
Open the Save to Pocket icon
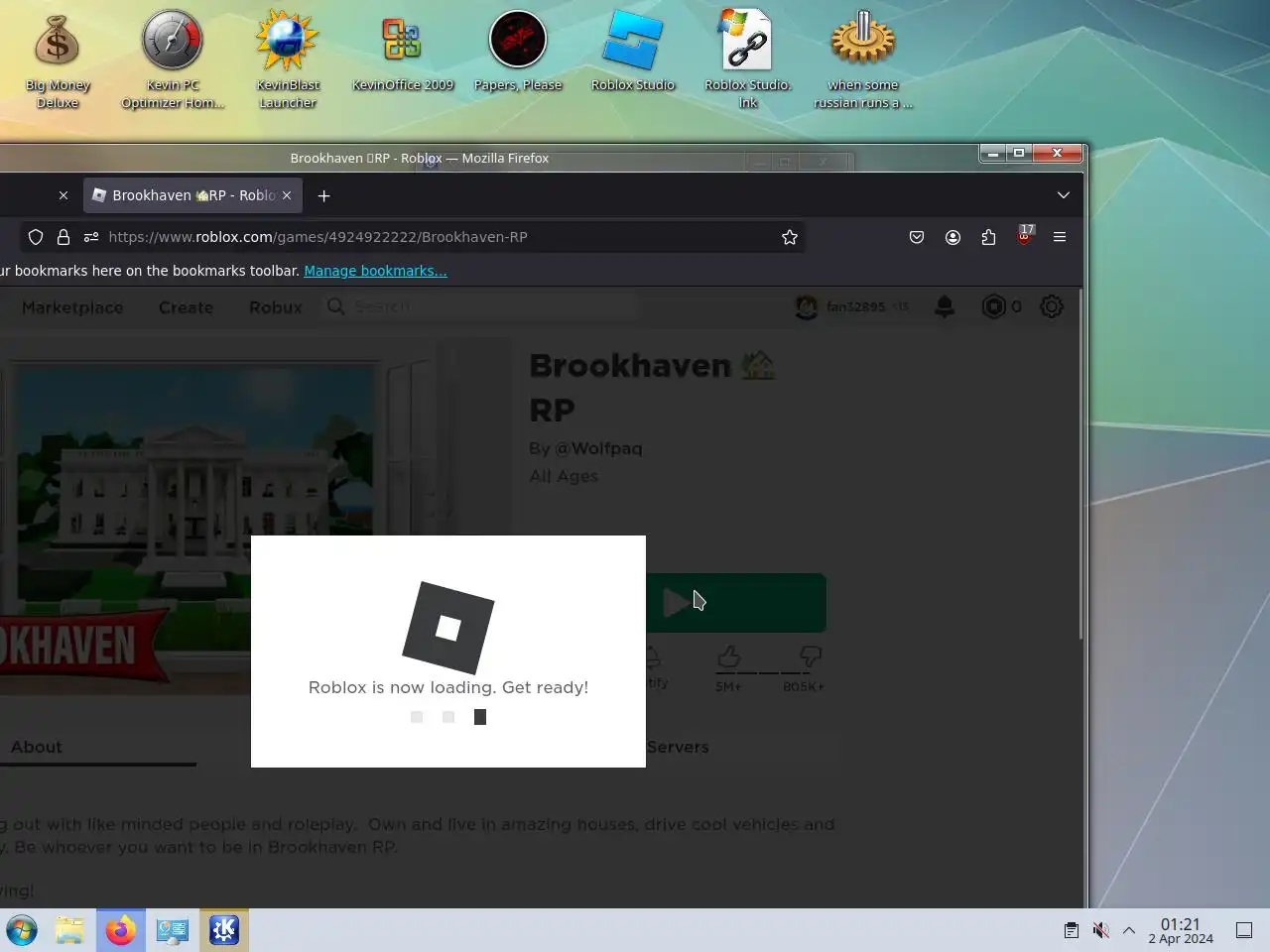pyautogui.click(x=917, y=237)
